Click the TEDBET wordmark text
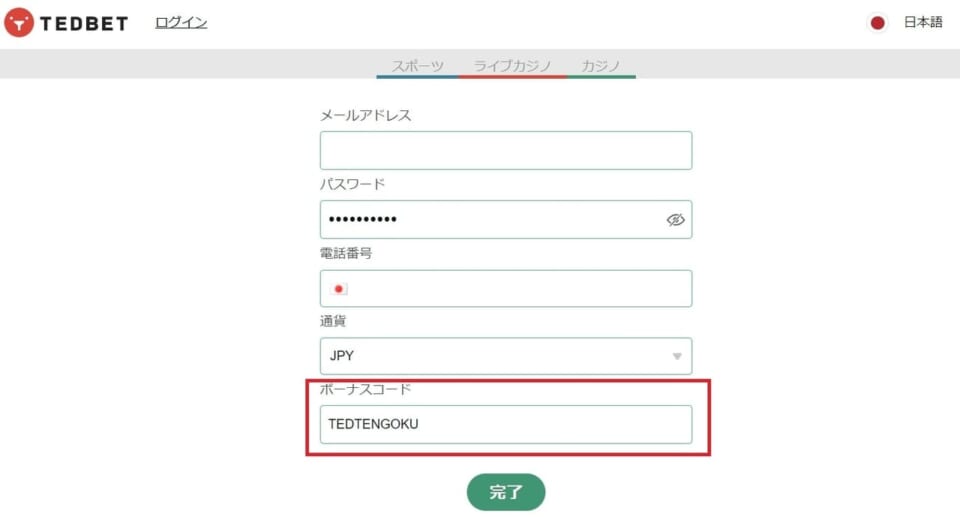This screenshot has width=960, height=517. (84, 24)
